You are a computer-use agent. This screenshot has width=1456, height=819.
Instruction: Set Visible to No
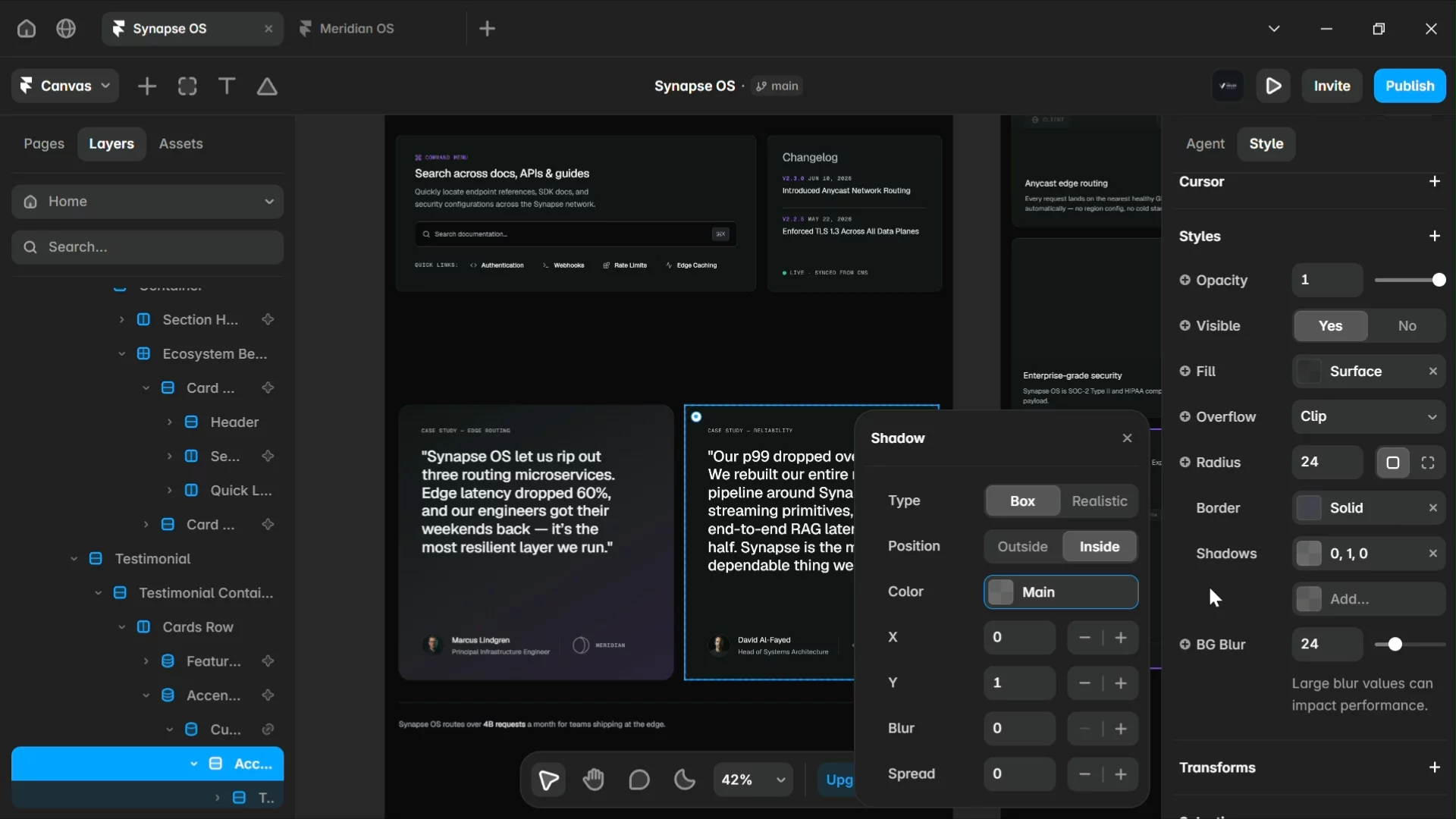(1407, 326)
